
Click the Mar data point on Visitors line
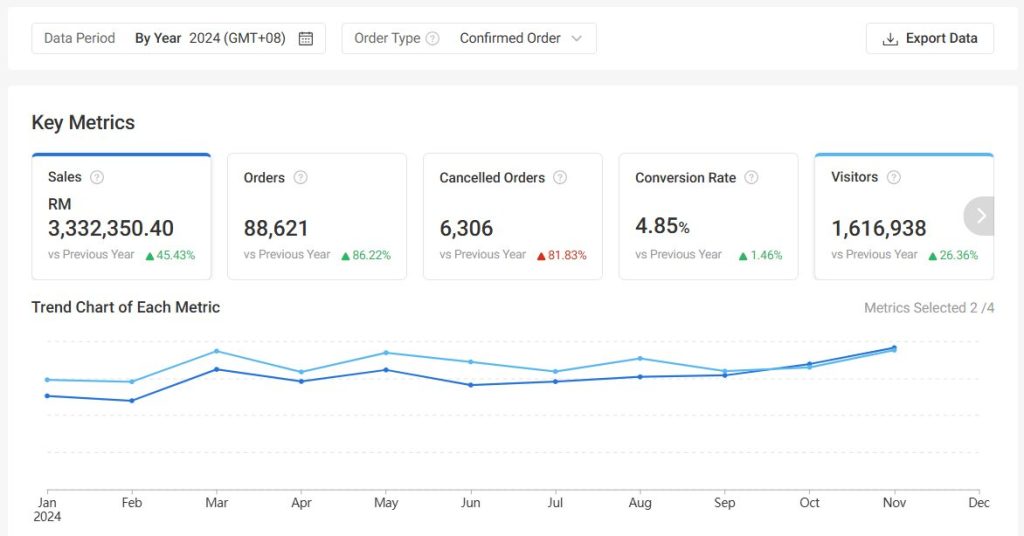pos(217,351)
